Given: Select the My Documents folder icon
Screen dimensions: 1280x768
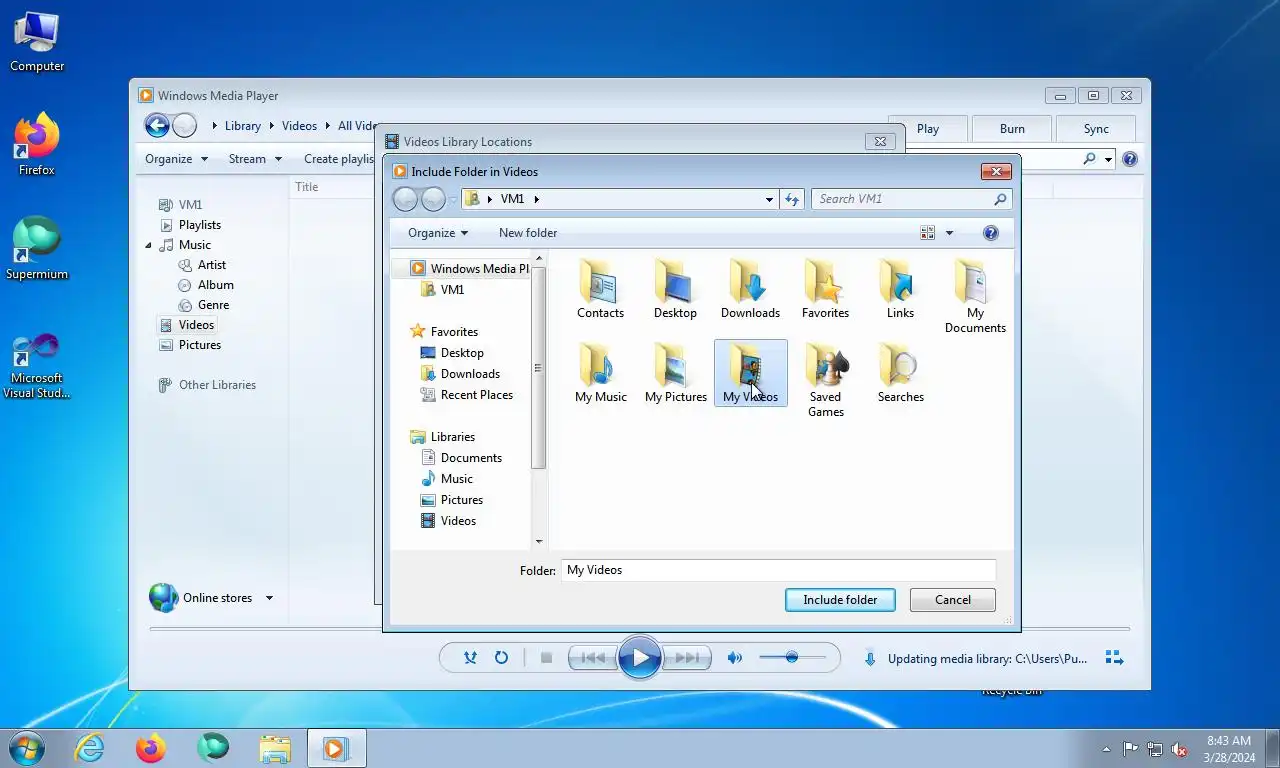Looking at the screenshot, I should [975, 297].
